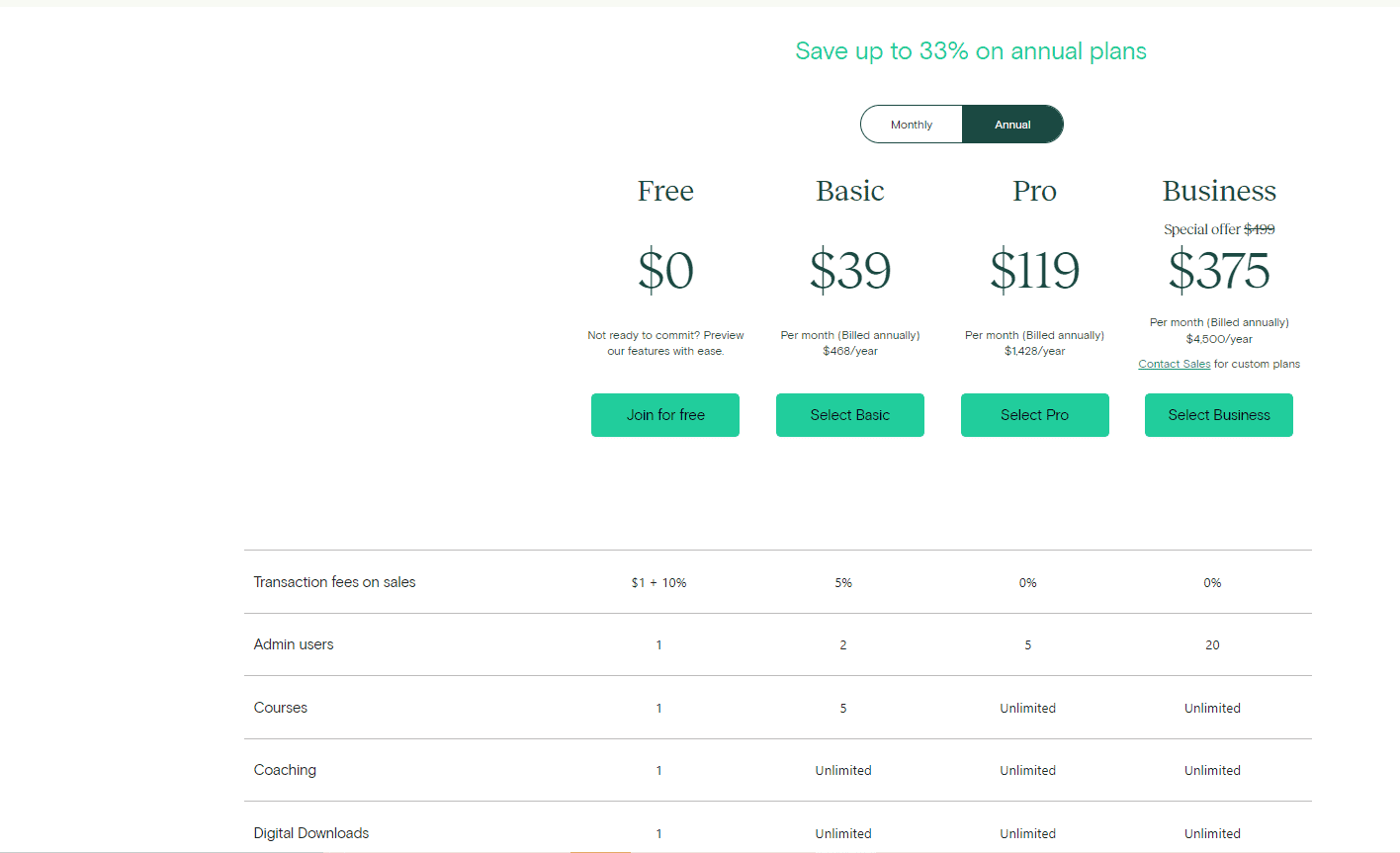The image size is (1400, 853).
Task: Click the Basic plan heading
Action: tap(850, 191)
